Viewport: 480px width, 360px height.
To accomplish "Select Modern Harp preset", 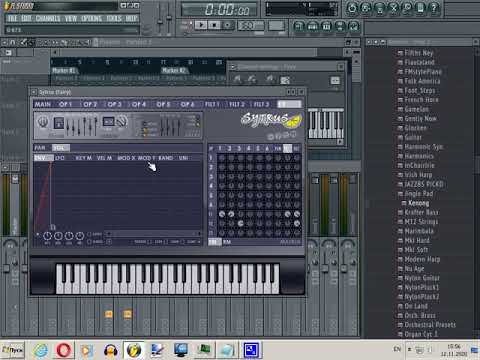I will [x=422, y=259].
